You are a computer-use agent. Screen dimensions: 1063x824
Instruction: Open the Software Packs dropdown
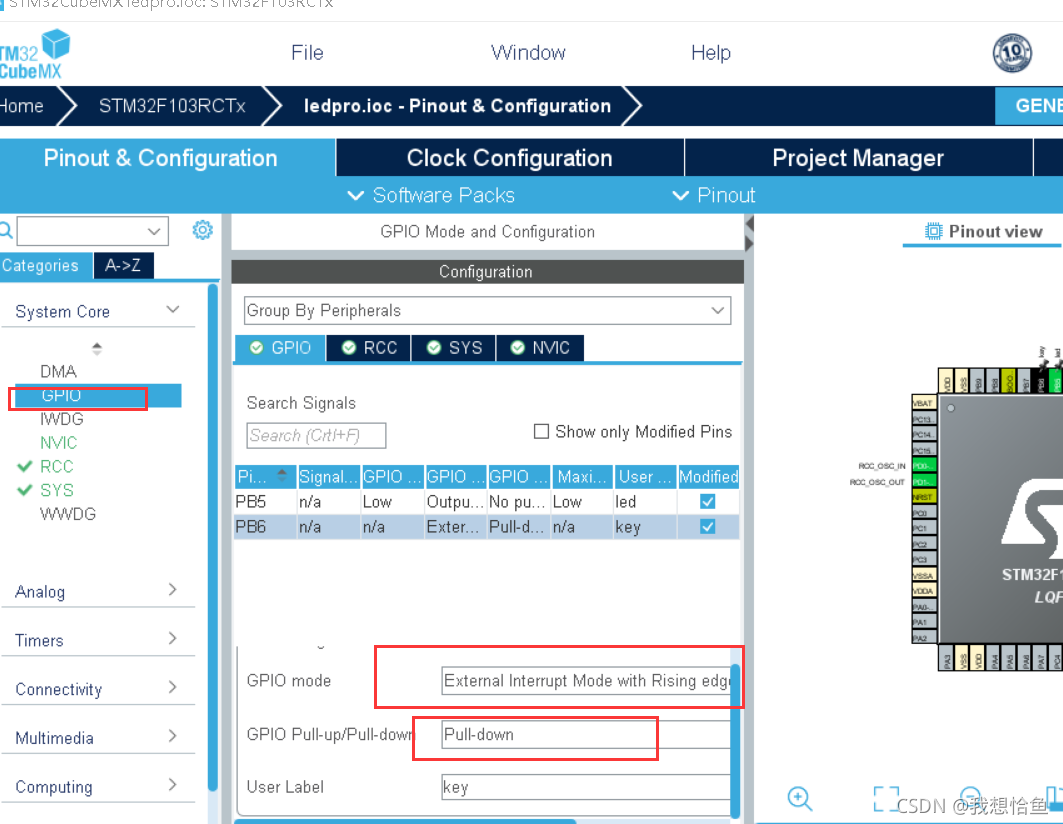pyautogui.click(x=431, y=195)
